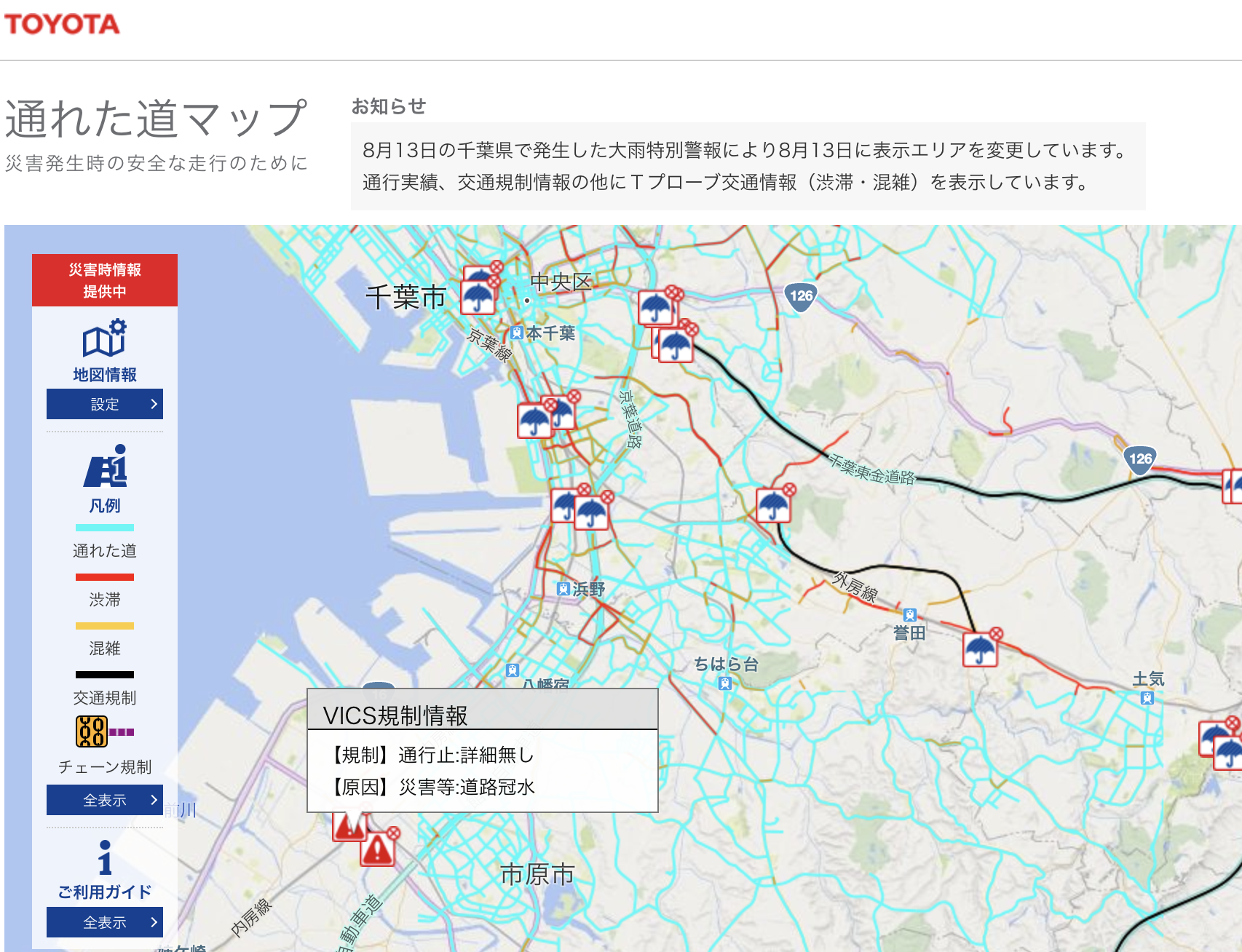Click the お知らせ heading
1242x952 pixels.
tap(389, 106)
